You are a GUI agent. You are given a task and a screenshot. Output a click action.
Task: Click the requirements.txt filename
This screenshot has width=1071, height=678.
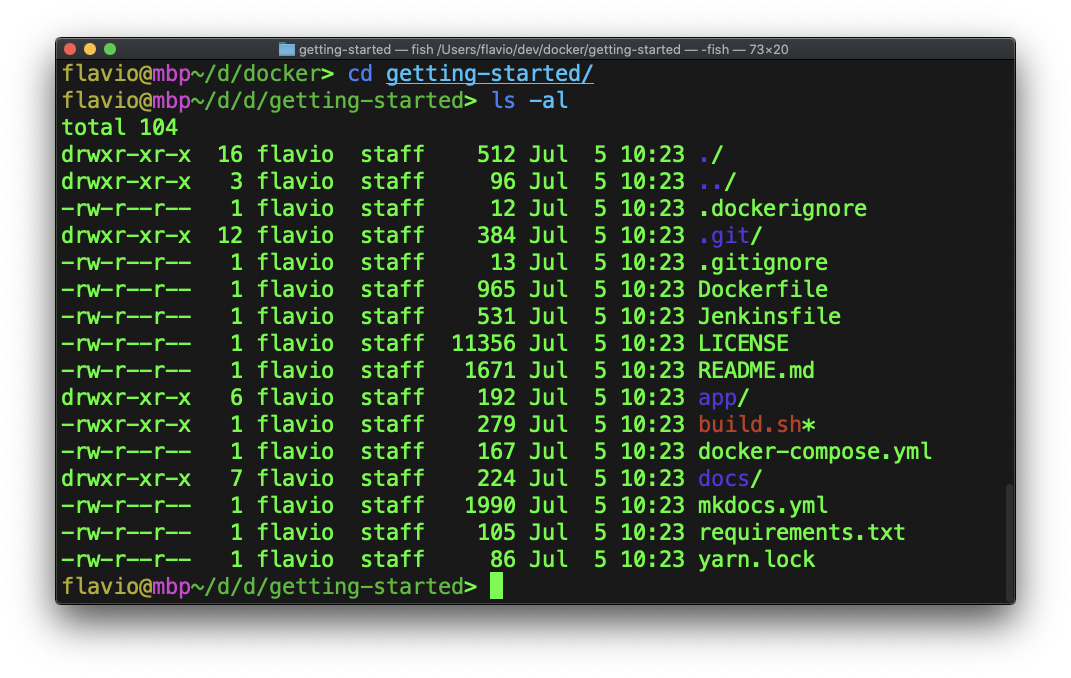801,533
